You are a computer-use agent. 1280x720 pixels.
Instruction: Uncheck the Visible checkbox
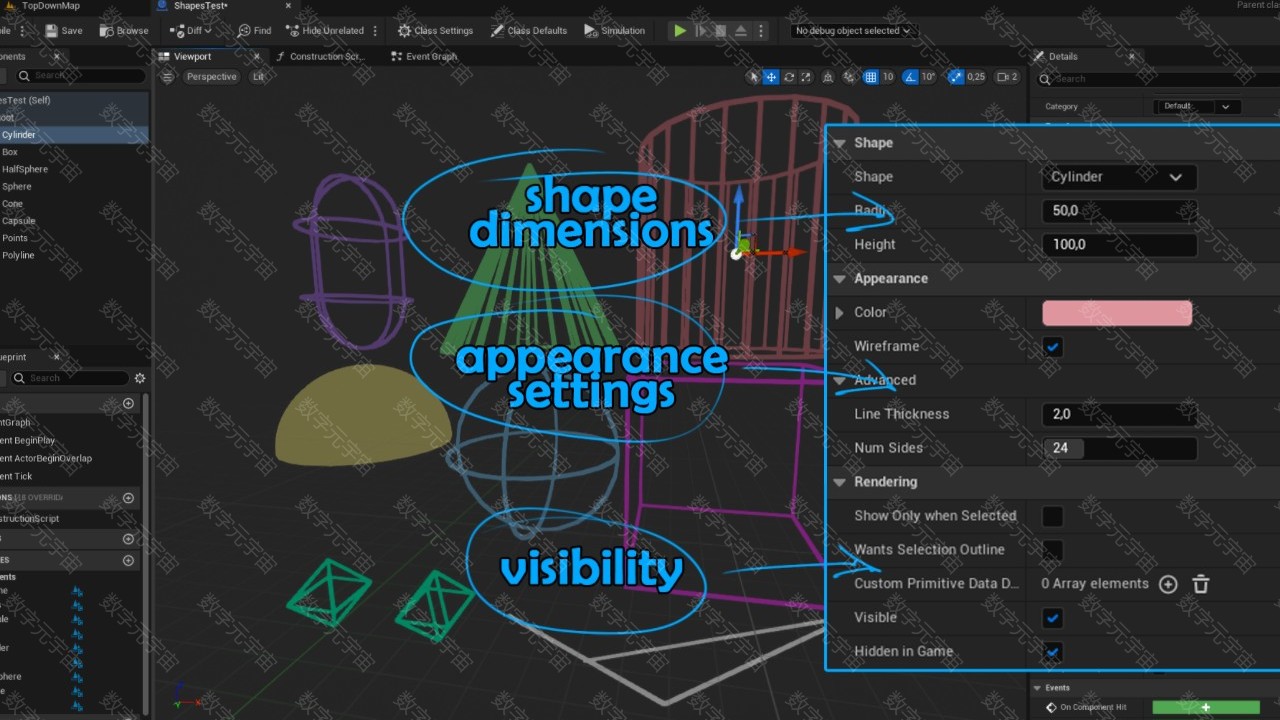pyautogui.click(x=1053, y=618)
